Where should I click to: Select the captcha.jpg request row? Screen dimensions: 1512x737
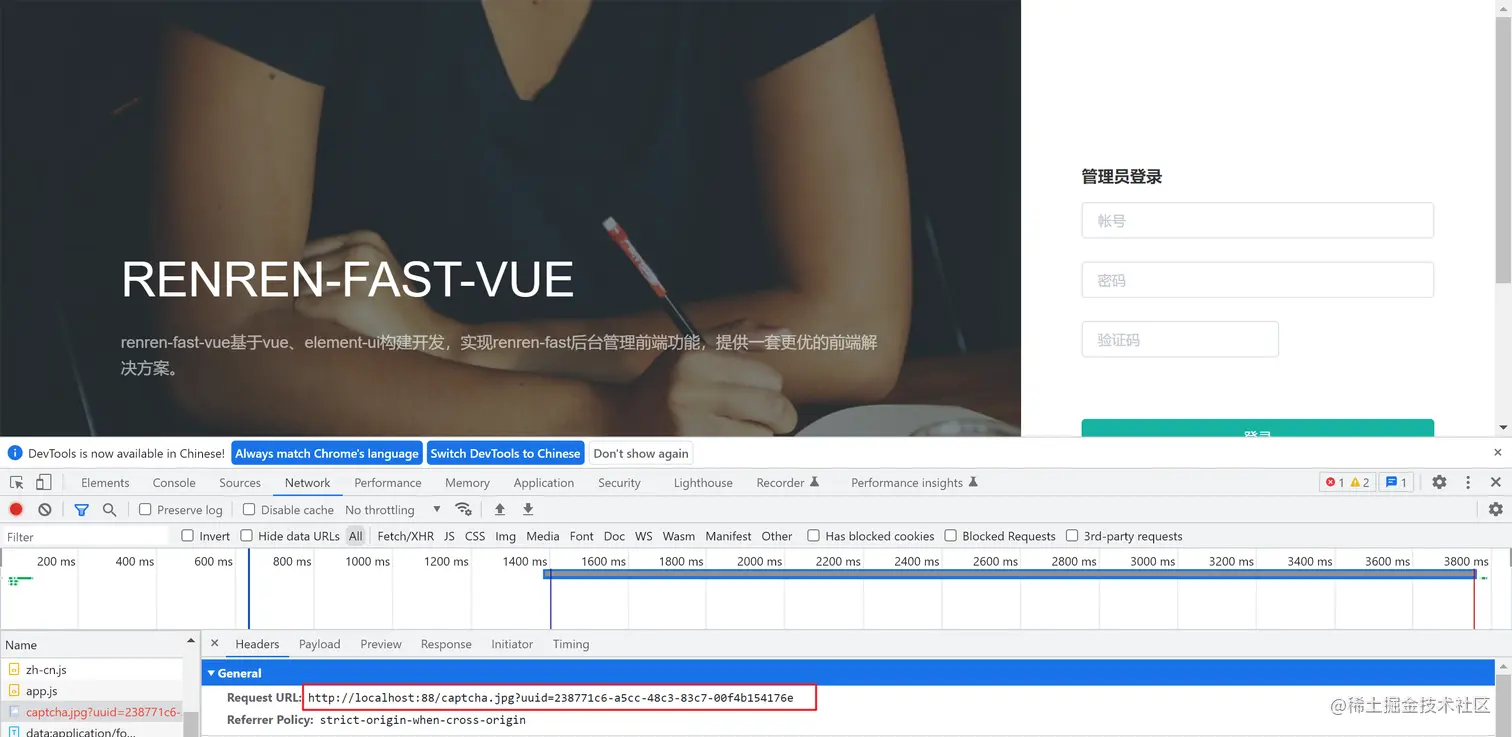pyautogui.click(x=92, y=712)
